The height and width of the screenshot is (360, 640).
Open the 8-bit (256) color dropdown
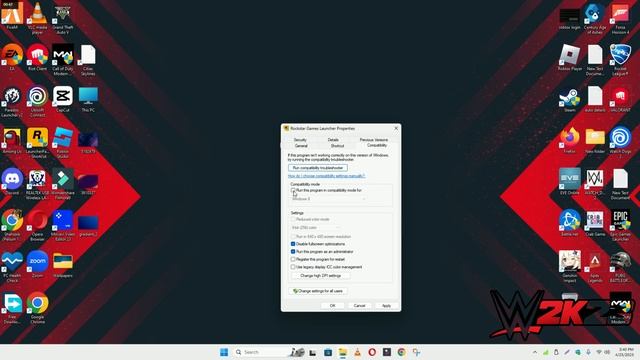point(315,228)
